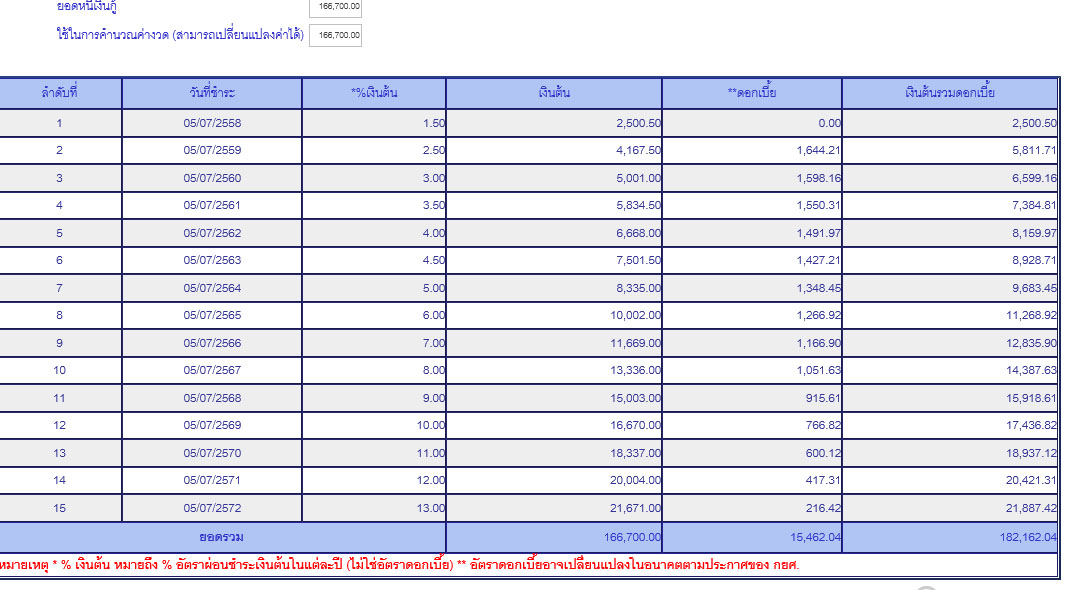This screenshot has width=1090, height=590.
Task: Select the date cell 05/07/2558
Action: click(212, 123)
